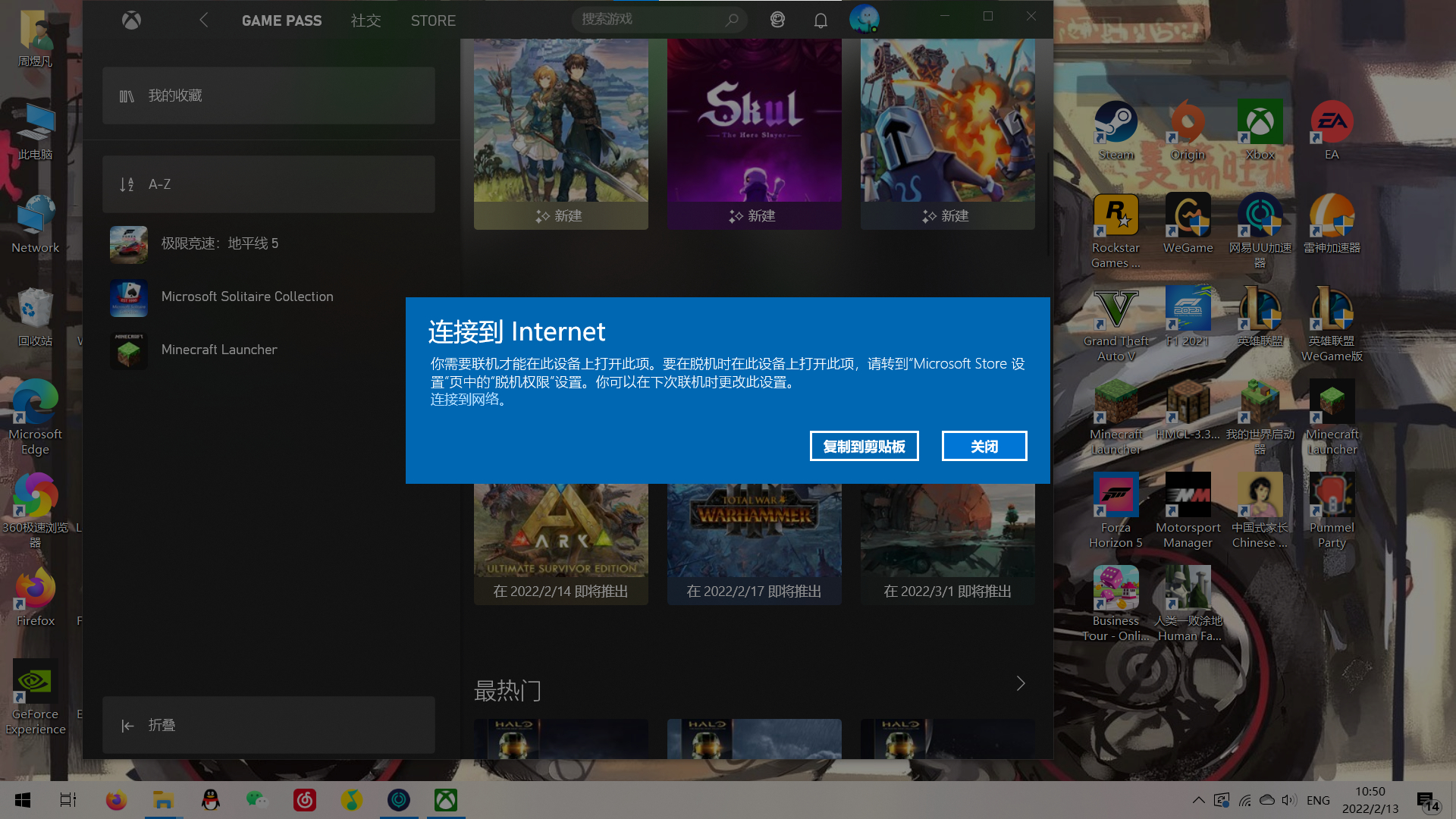Open HMCL-3.3 desktop shortcut
The image size is (1456, 819).
click(1188, 411)
